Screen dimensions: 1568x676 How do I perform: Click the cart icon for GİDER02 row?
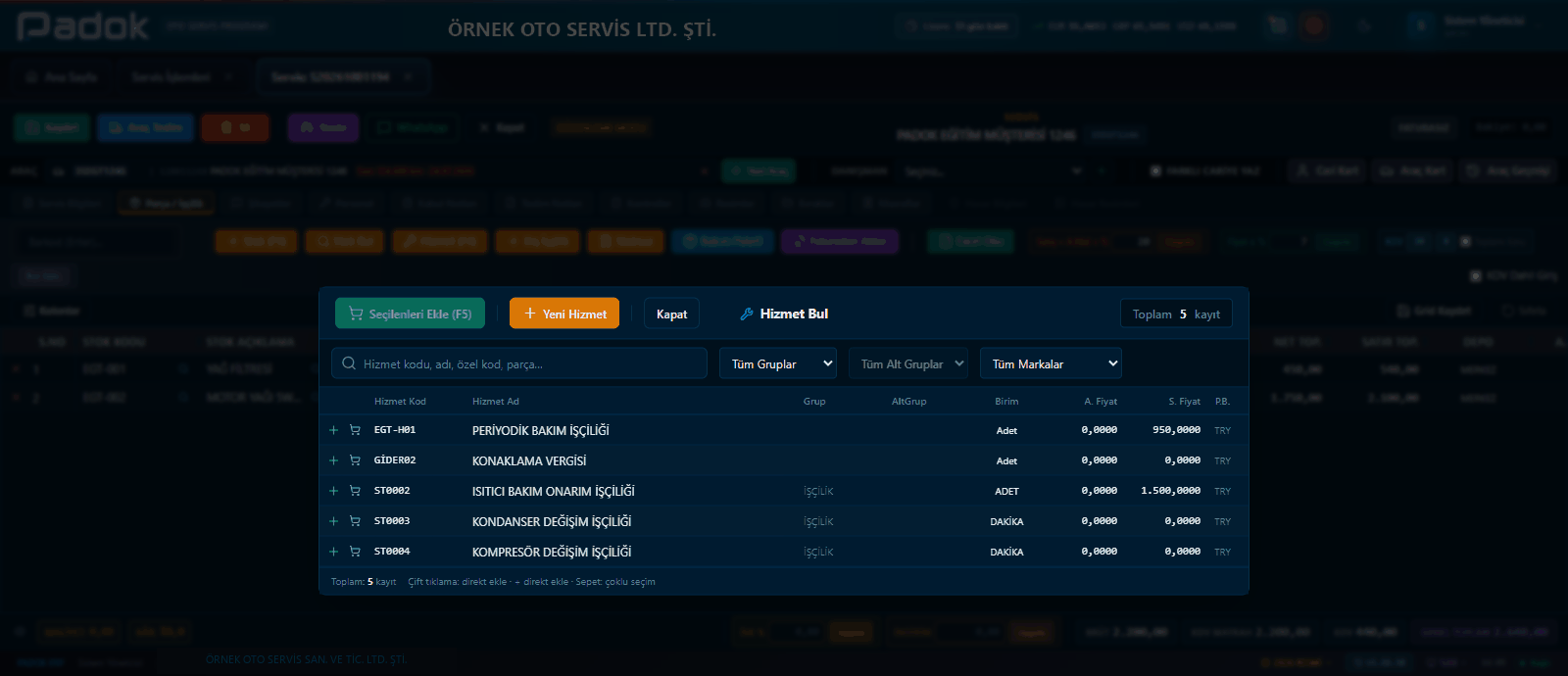tap(355, 460)
